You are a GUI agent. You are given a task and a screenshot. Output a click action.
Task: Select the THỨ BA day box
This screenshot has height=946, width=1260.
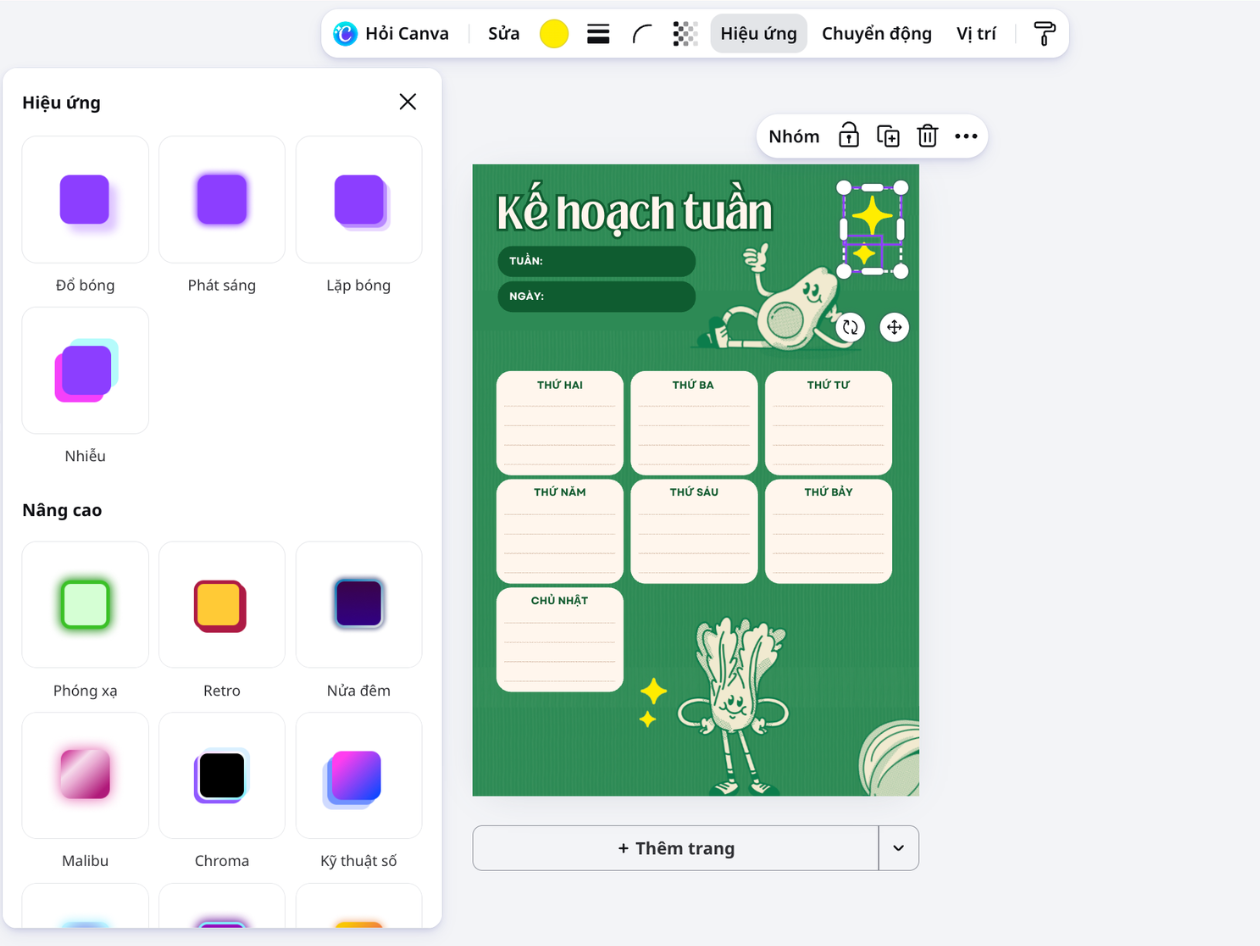(x=694, y=423)
